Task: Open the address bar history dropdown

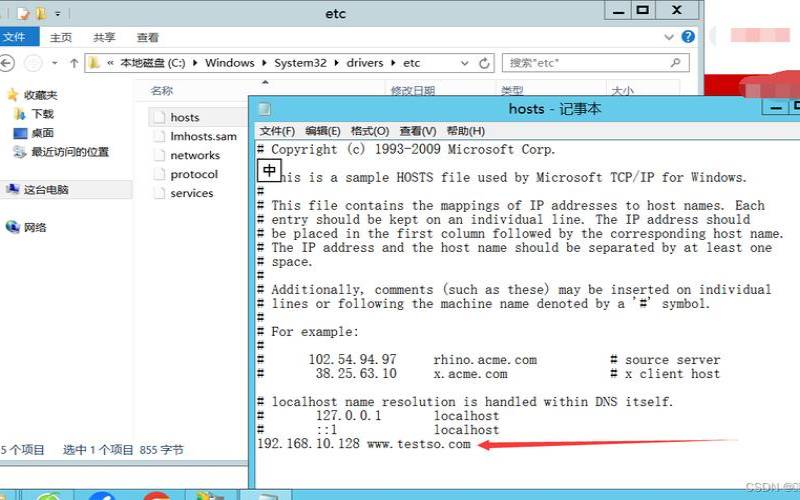Action: [464, 63]
